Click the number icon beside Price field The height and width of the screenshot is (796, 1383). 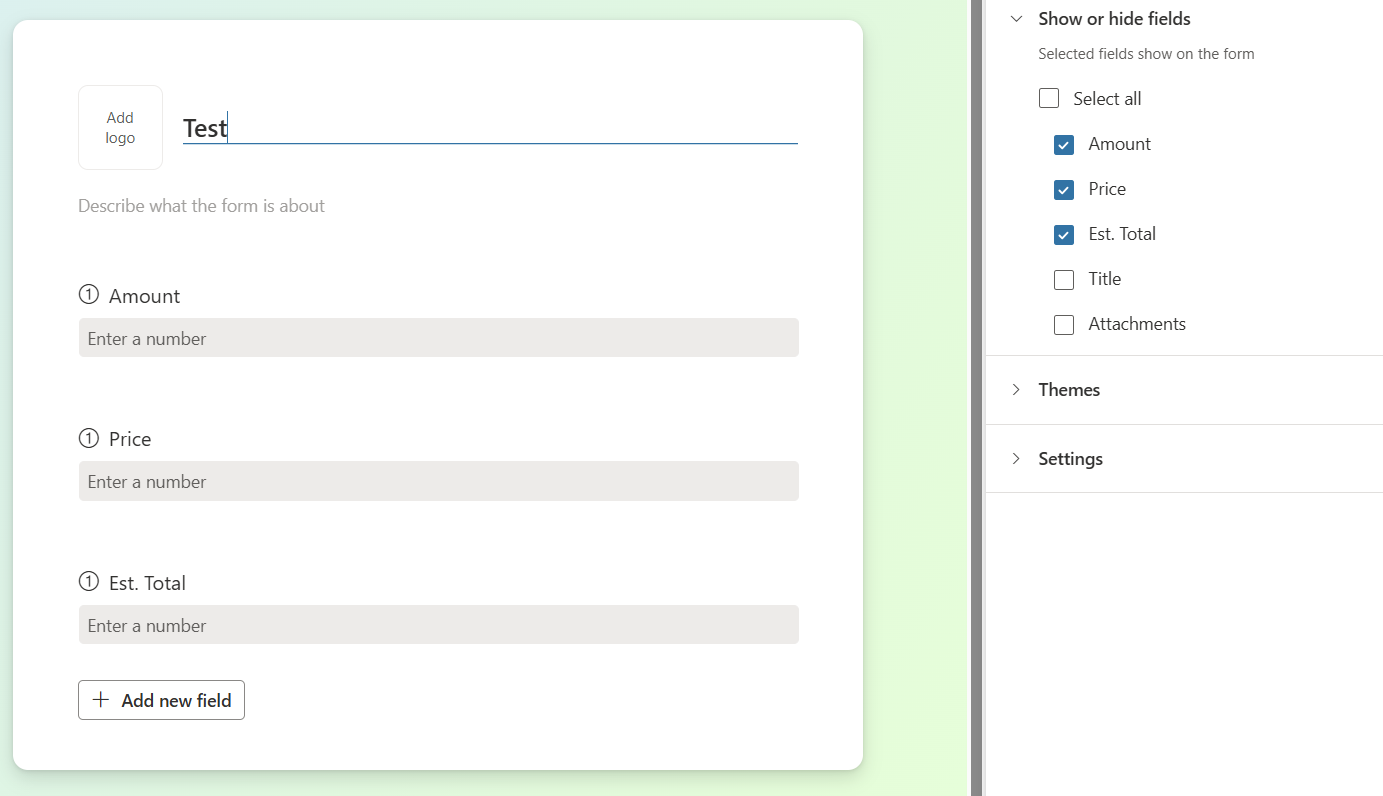(x=88, y=437)
